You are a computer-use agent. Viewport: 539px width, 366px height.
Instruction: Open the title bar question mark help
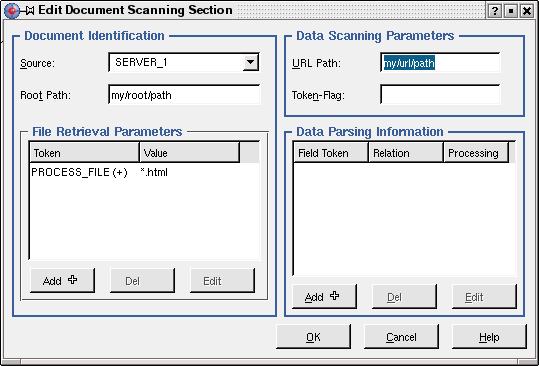(x=494, y=11)
